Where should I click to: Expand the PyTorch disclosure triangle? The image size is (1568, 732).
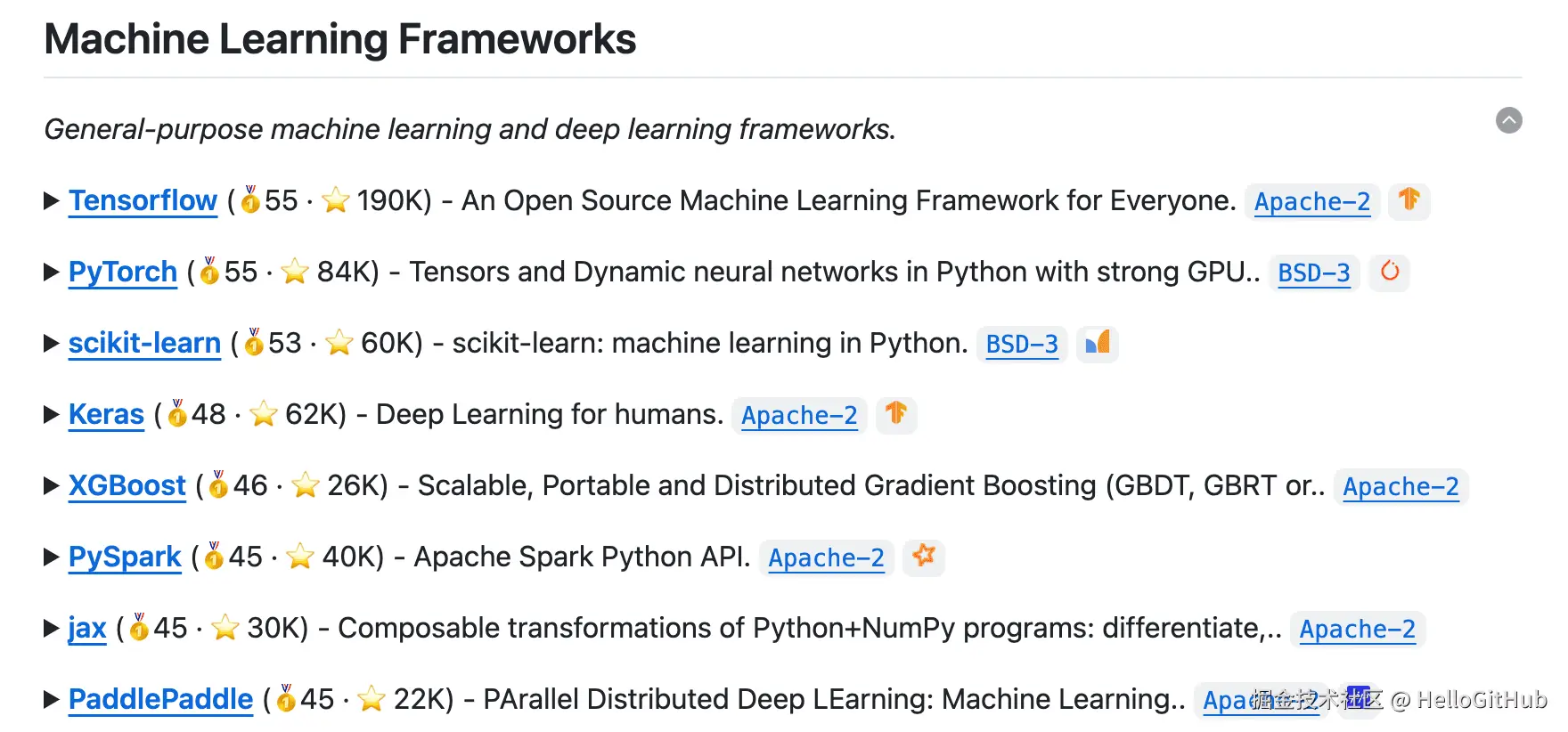52,272
